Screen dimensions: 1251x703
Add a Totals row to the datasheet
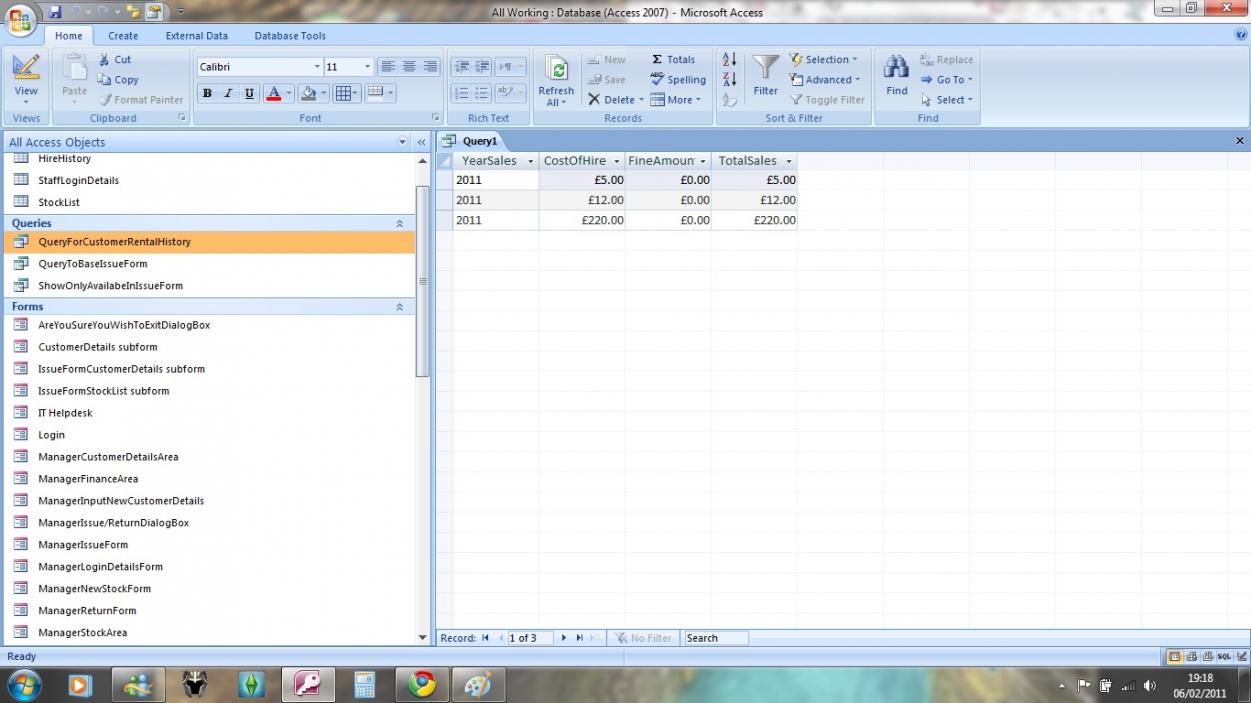click(673, 60)
